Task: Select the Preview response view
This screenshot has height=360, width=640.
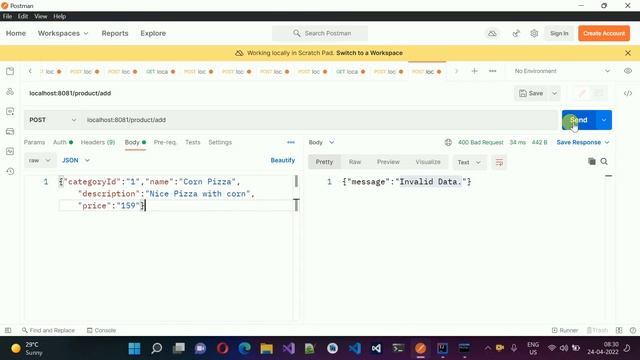Action: tap(388, 162)
